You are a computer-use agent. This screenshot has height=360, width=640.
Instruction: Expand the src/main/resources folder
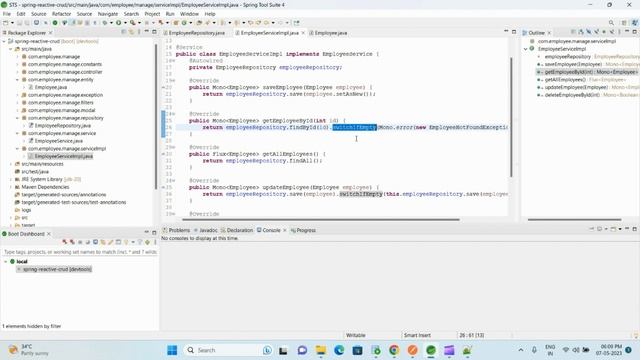pos(11,164)
